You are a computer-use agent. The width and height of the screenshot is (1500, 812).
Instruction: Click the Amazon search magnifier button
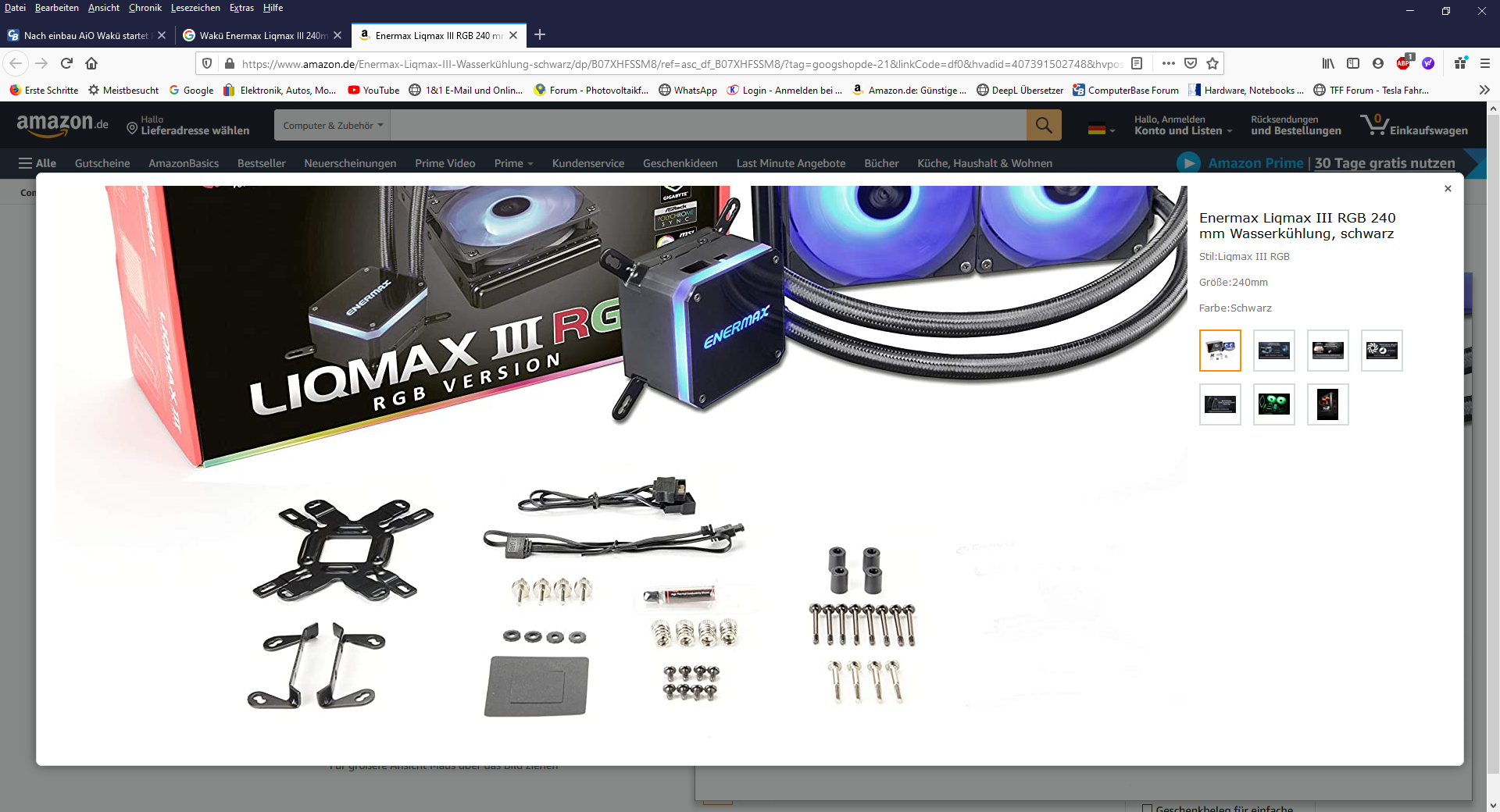1044,125
